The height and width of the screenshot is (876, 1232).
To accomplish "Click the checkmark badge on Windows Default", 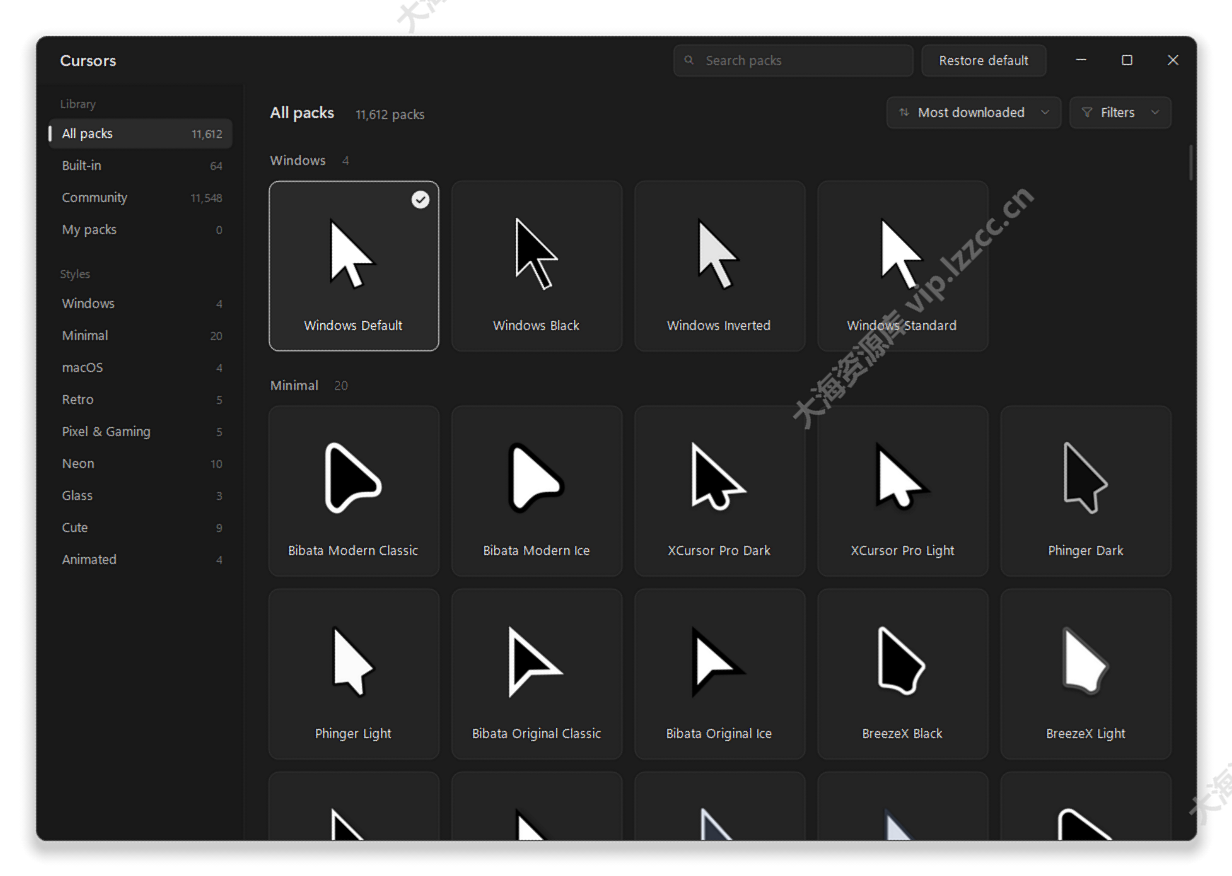I will (x=421, y=200).
